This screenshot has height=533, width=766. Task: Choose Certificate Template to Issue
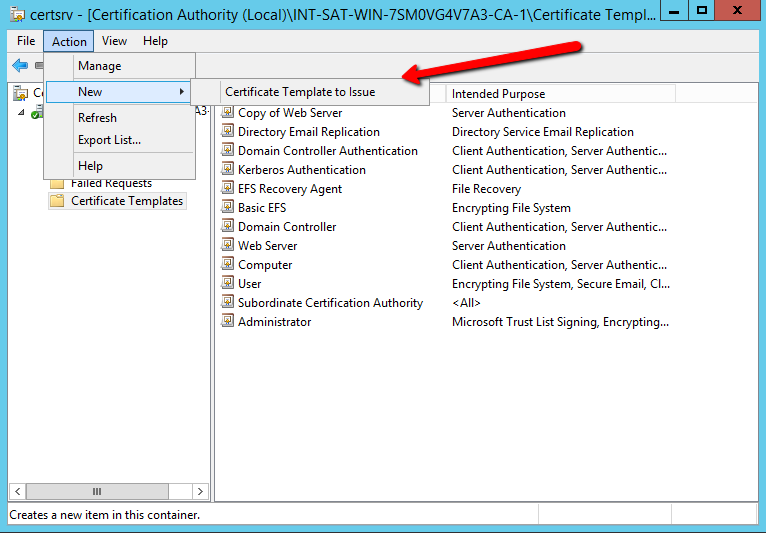pyautogui.click(x=300, y=92)
